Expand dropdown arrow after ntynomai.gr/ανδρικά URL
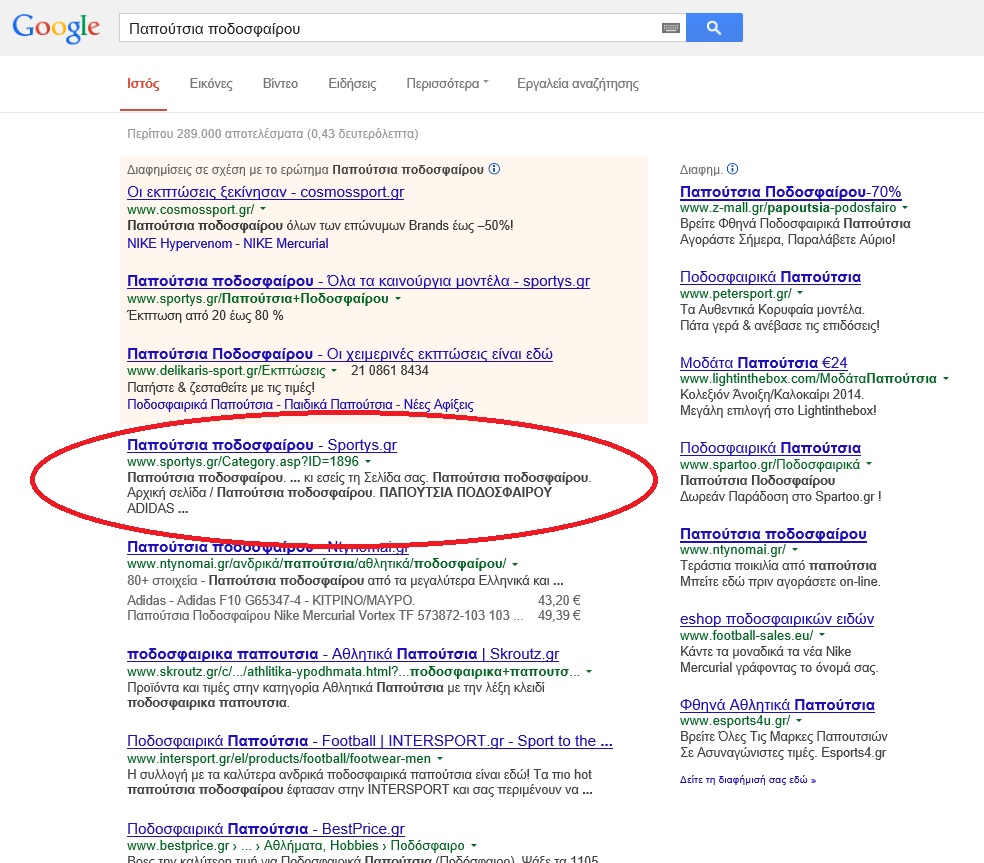The width and height of the screenshot is (984, 863). [x=515, y=564]
